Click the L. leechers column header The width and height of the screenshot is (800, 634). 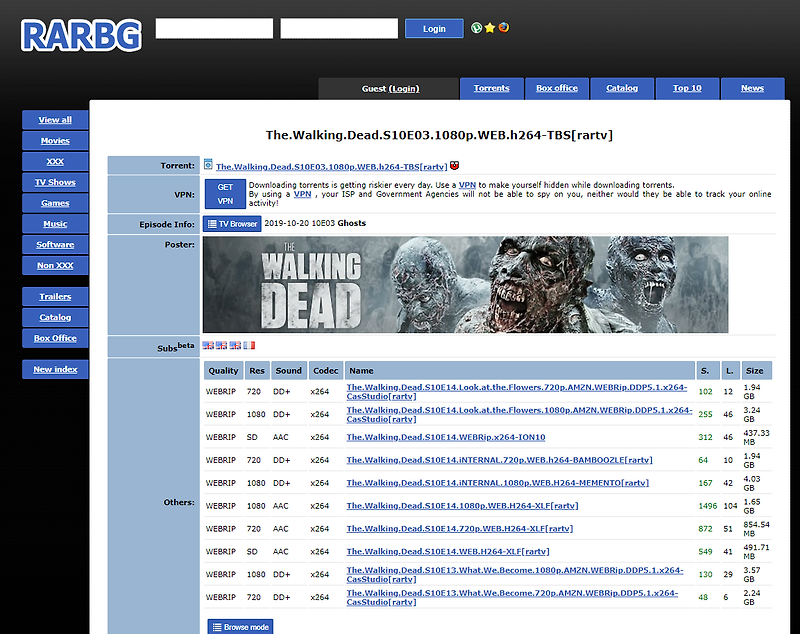point(731,371)
